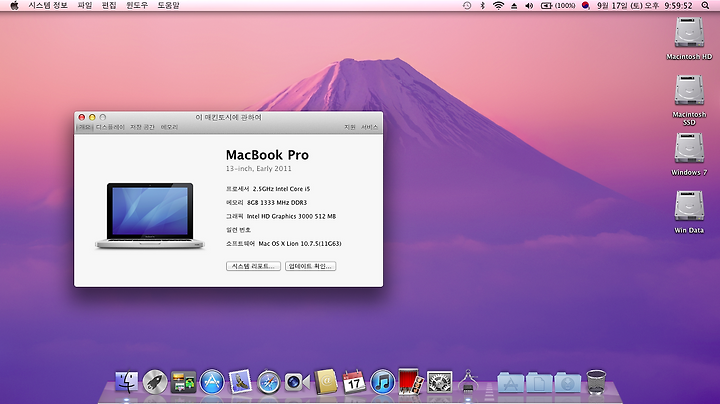Viewport: 720px width, 404px height.
Task: Open Finder from the dock
Action: (x=126, y=382)
